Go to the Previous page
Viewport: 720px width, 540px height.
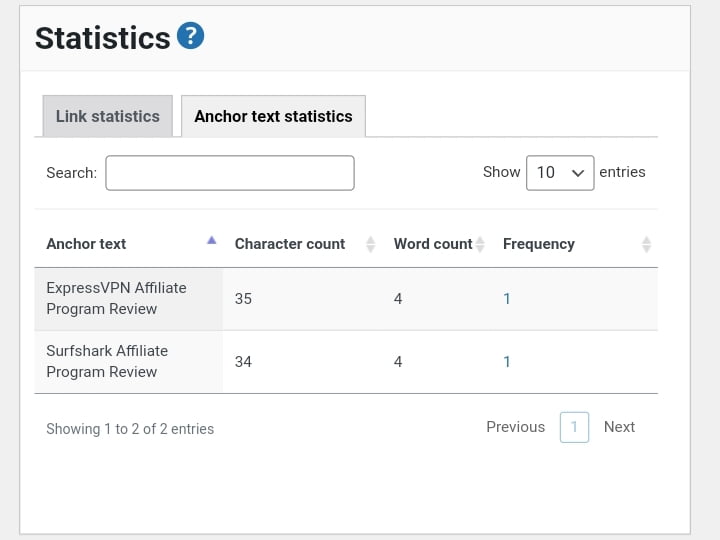click(x=515, y=427)
